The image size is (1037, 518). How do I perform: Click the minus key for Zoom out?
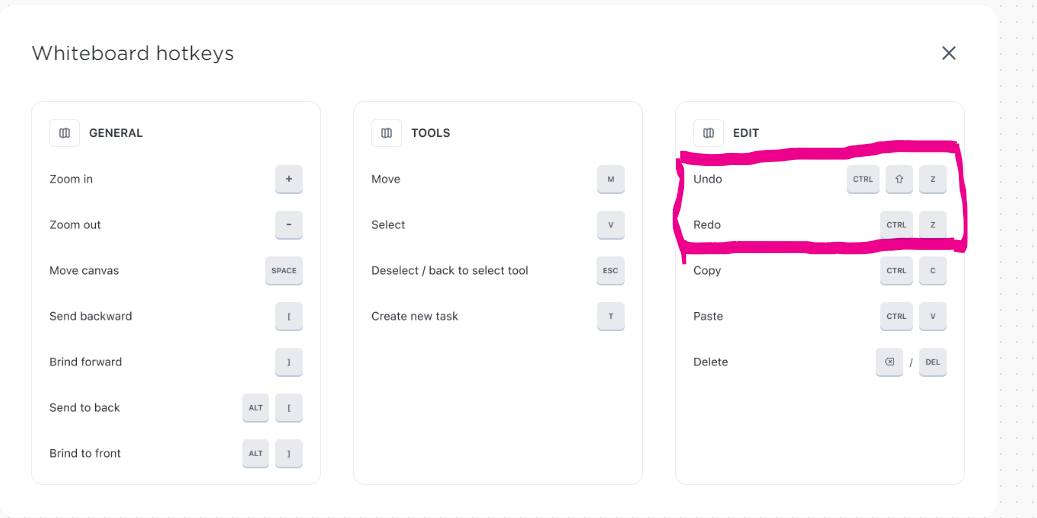coord(289,225)
